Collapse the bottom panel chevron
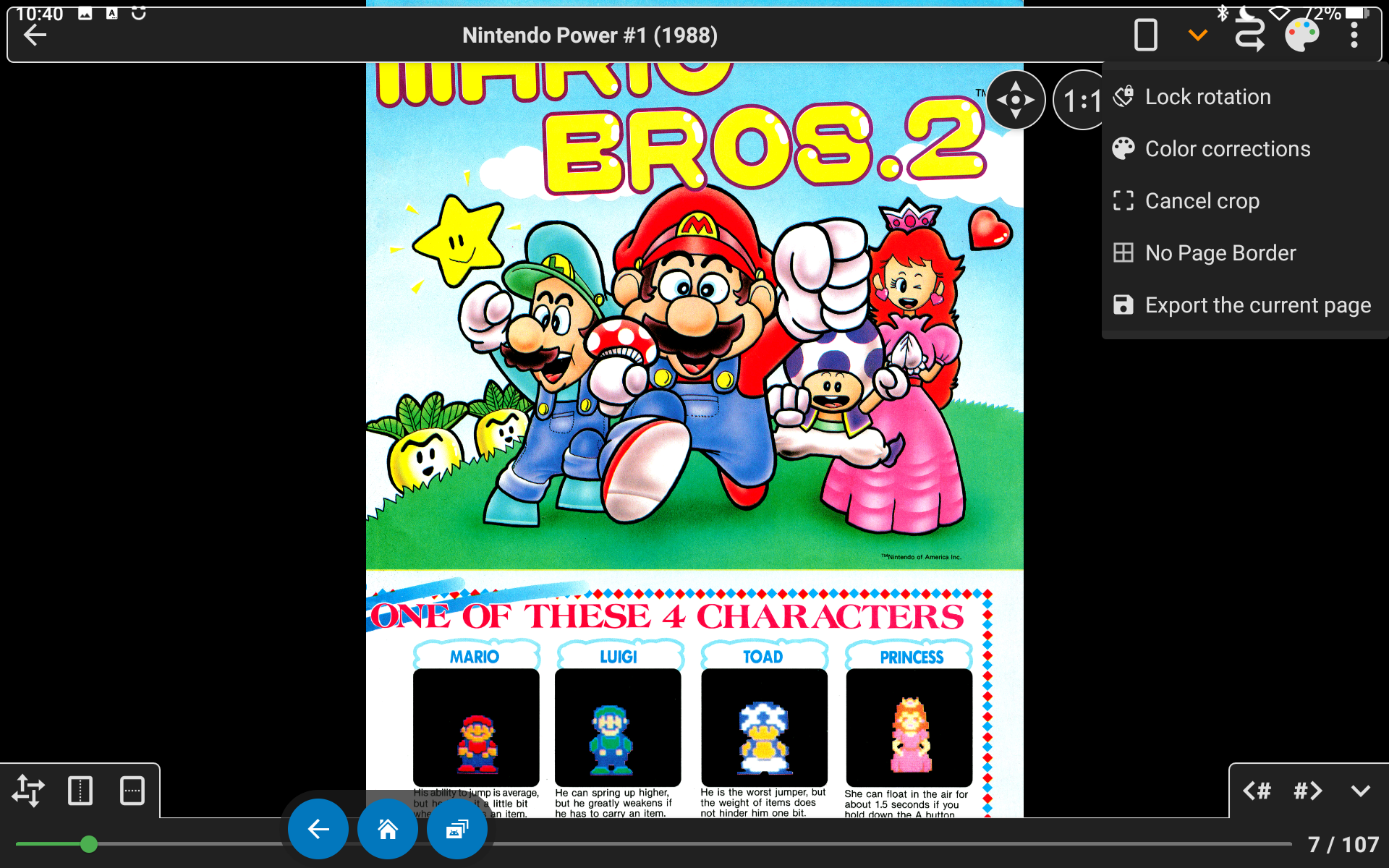Image resolution: width=1389 pixels, height=868 pixels. [x=1361, y=791]
